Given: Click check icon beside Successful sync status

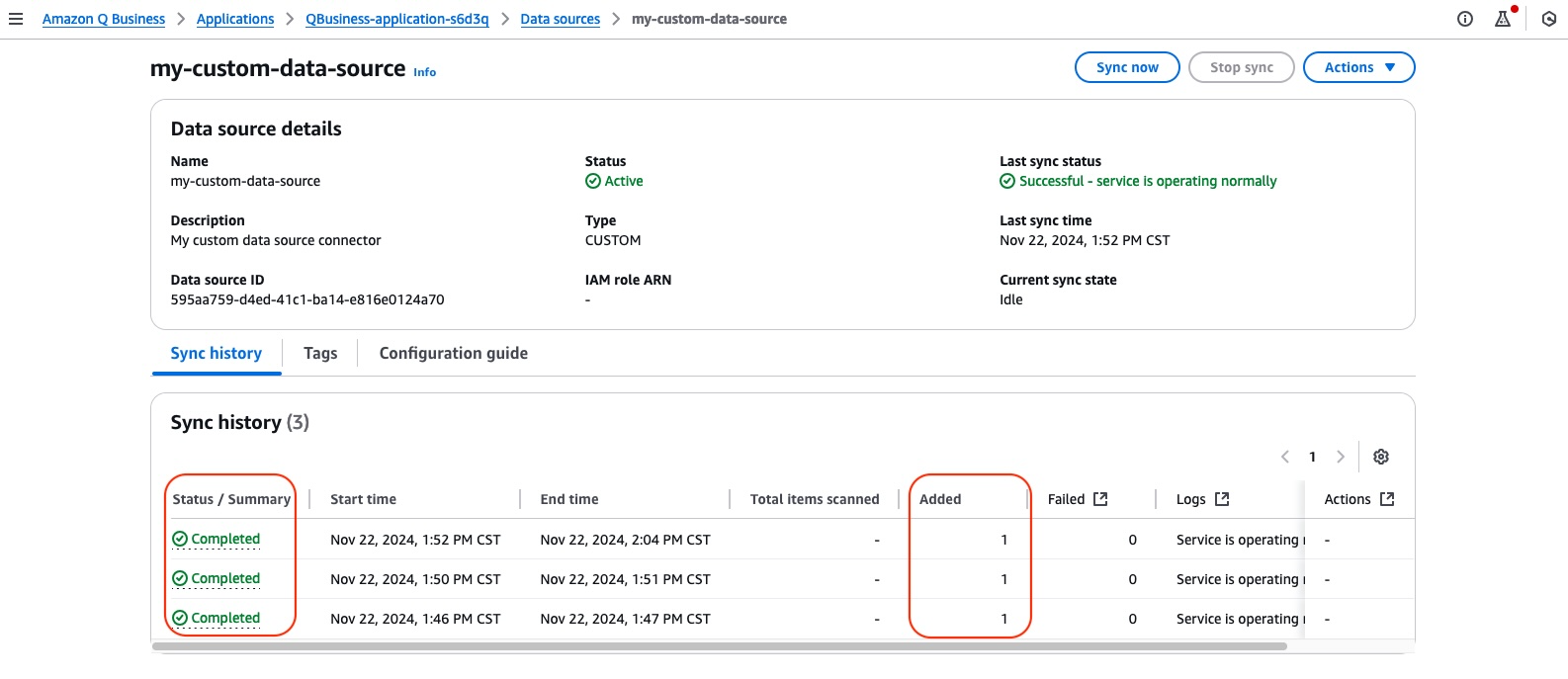Looking at the screenshot, I should point(1007,181).
